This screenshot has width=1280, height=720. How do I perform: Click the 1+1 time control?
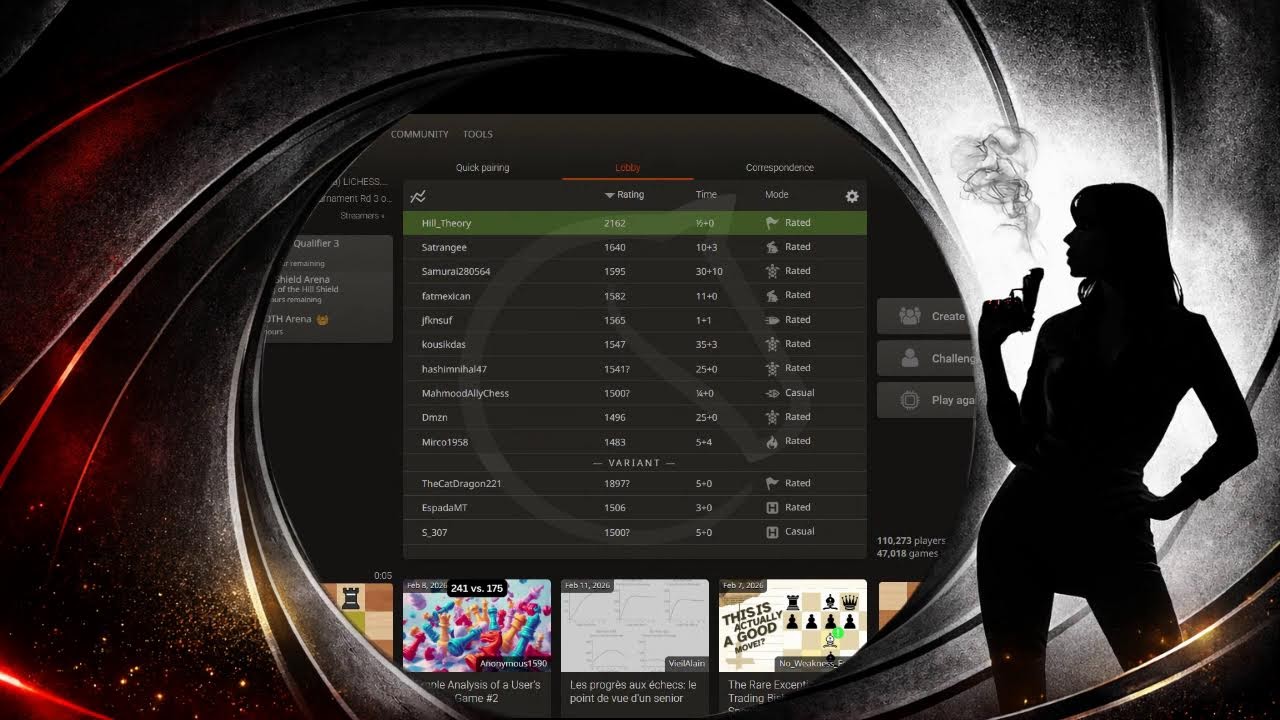(x=704, y=320)
